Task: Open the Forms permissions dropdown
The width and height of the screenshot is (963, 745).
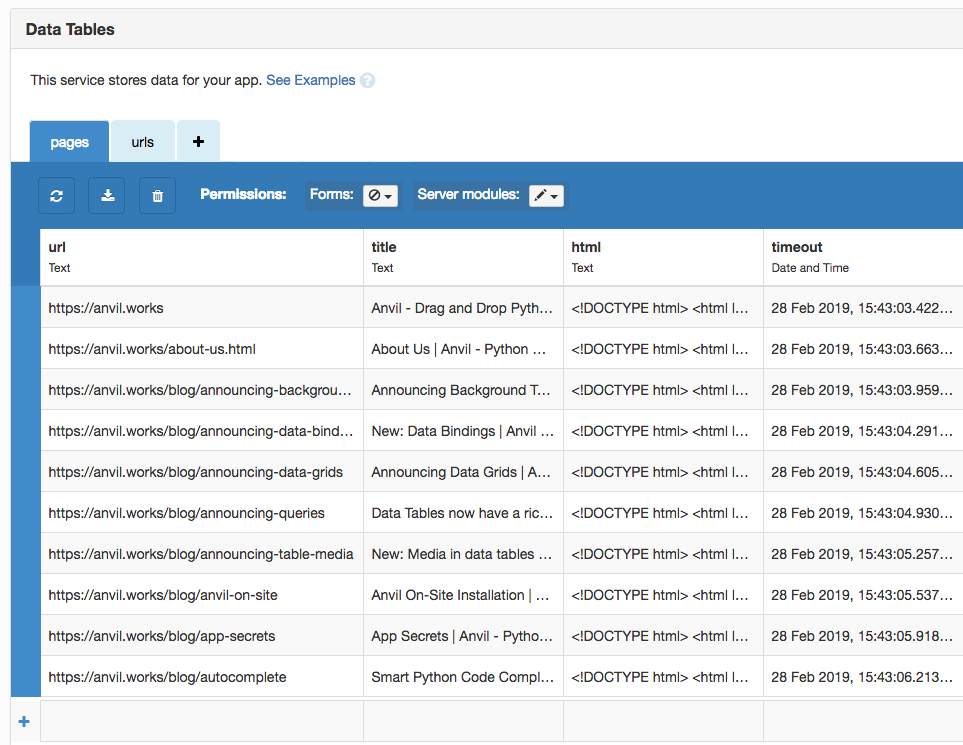Action: (380, 196)
